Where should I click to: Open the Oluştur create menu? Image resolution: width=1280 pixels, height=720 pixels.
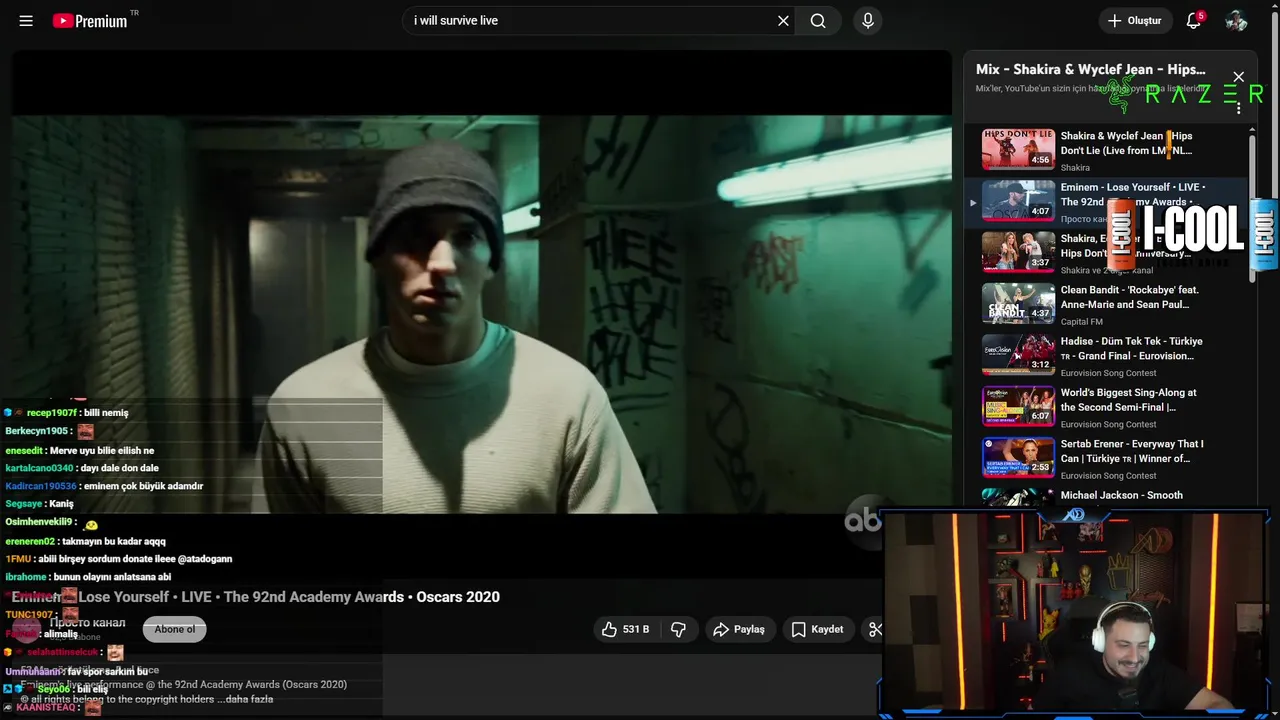pyautogui.click(x=1135, y=21)
